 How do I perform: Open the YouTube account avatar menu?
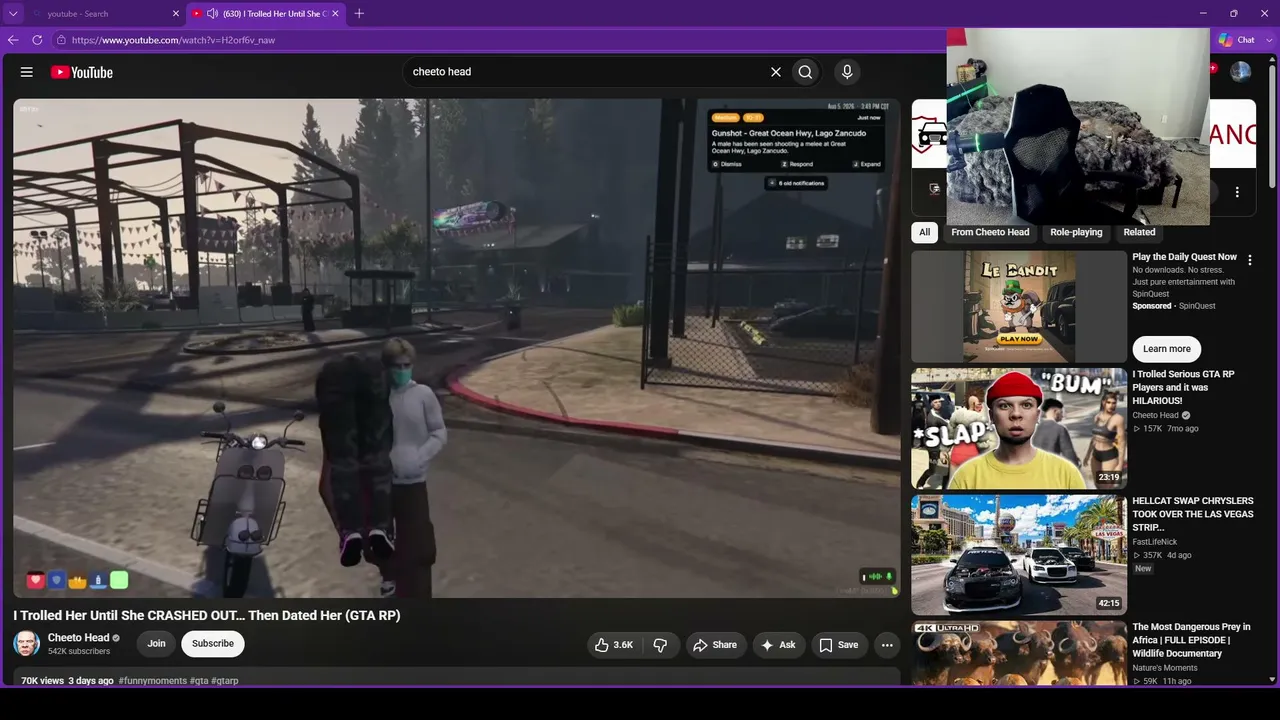(x=1240, y=72)
